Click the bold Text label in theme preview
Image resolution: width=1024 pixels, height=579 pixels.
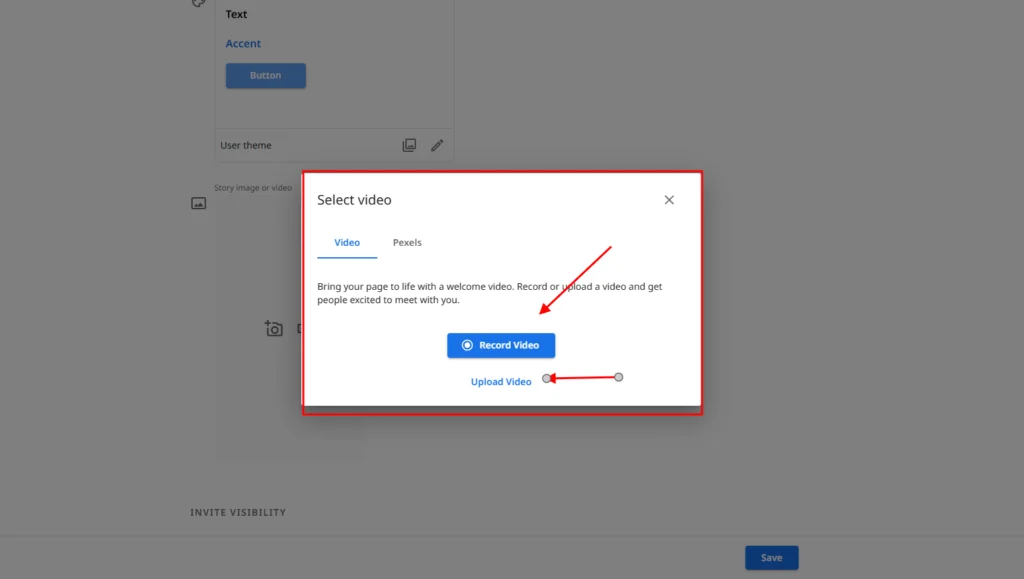237,15
